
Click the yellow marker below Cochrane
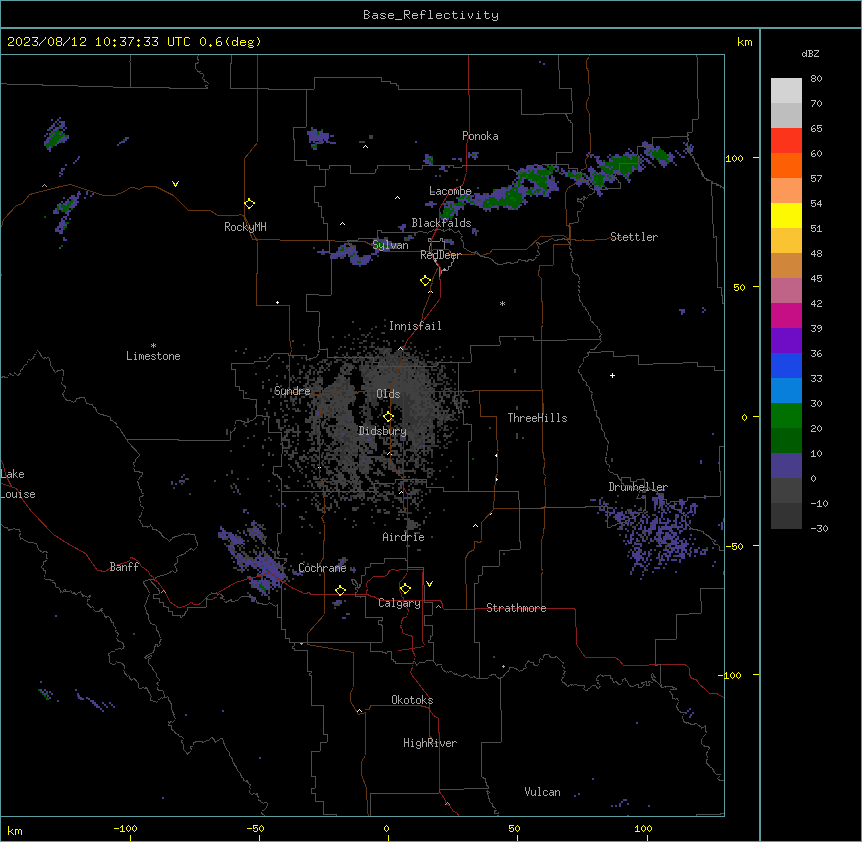(340, 590)
